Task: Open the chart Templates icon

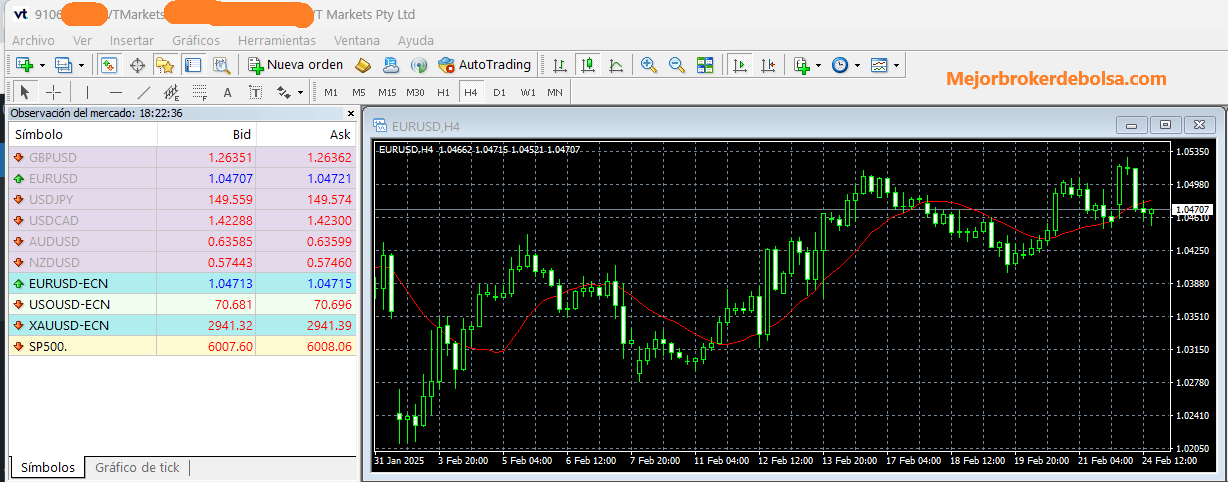Action: click(879, 65)
